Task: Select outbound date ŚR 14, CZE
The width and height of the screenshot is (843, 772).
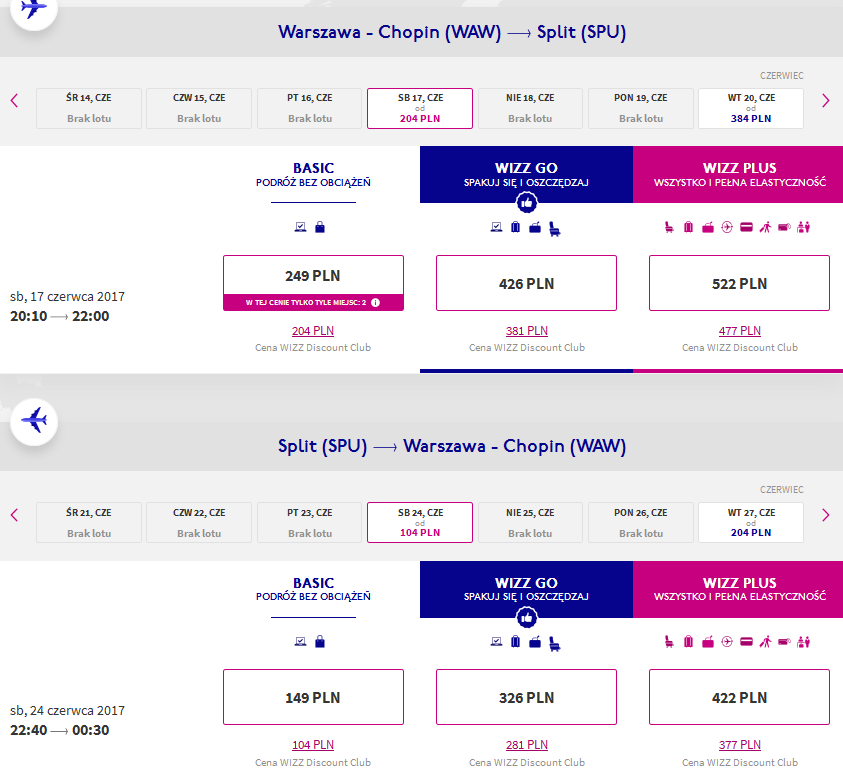Action: pyautogui.click(x=89, y=108)
